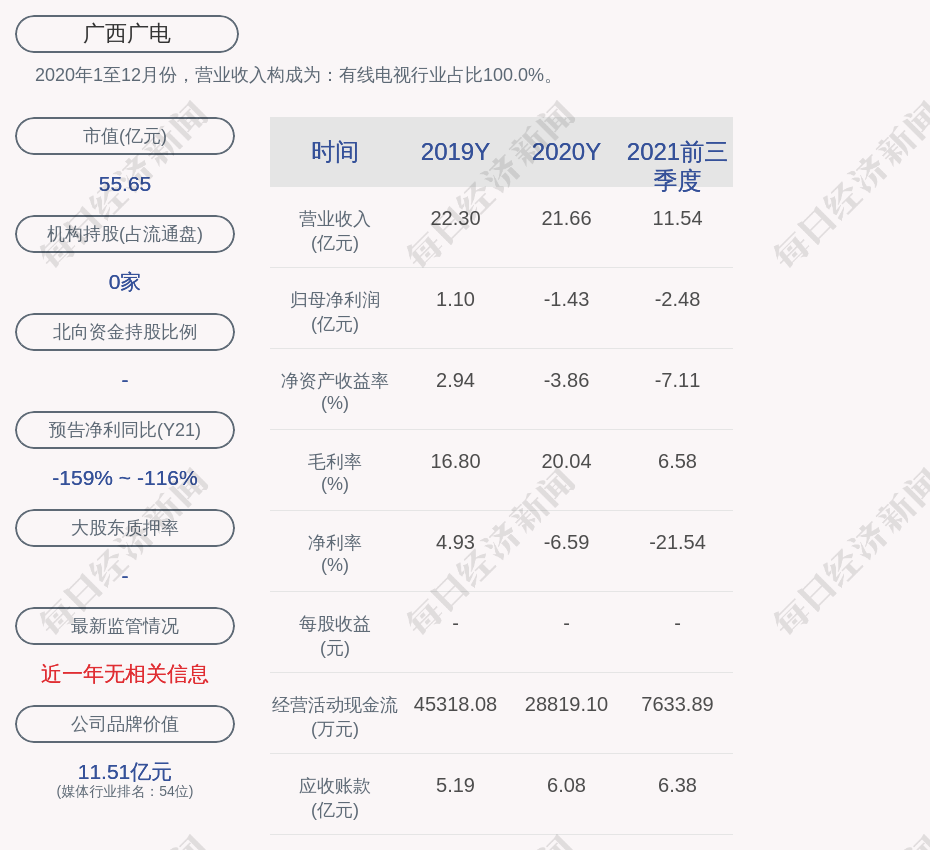The height and width of the screenshot is (850, 930).
Task: Click net margin value 4.93
Action: coord(456,542)
